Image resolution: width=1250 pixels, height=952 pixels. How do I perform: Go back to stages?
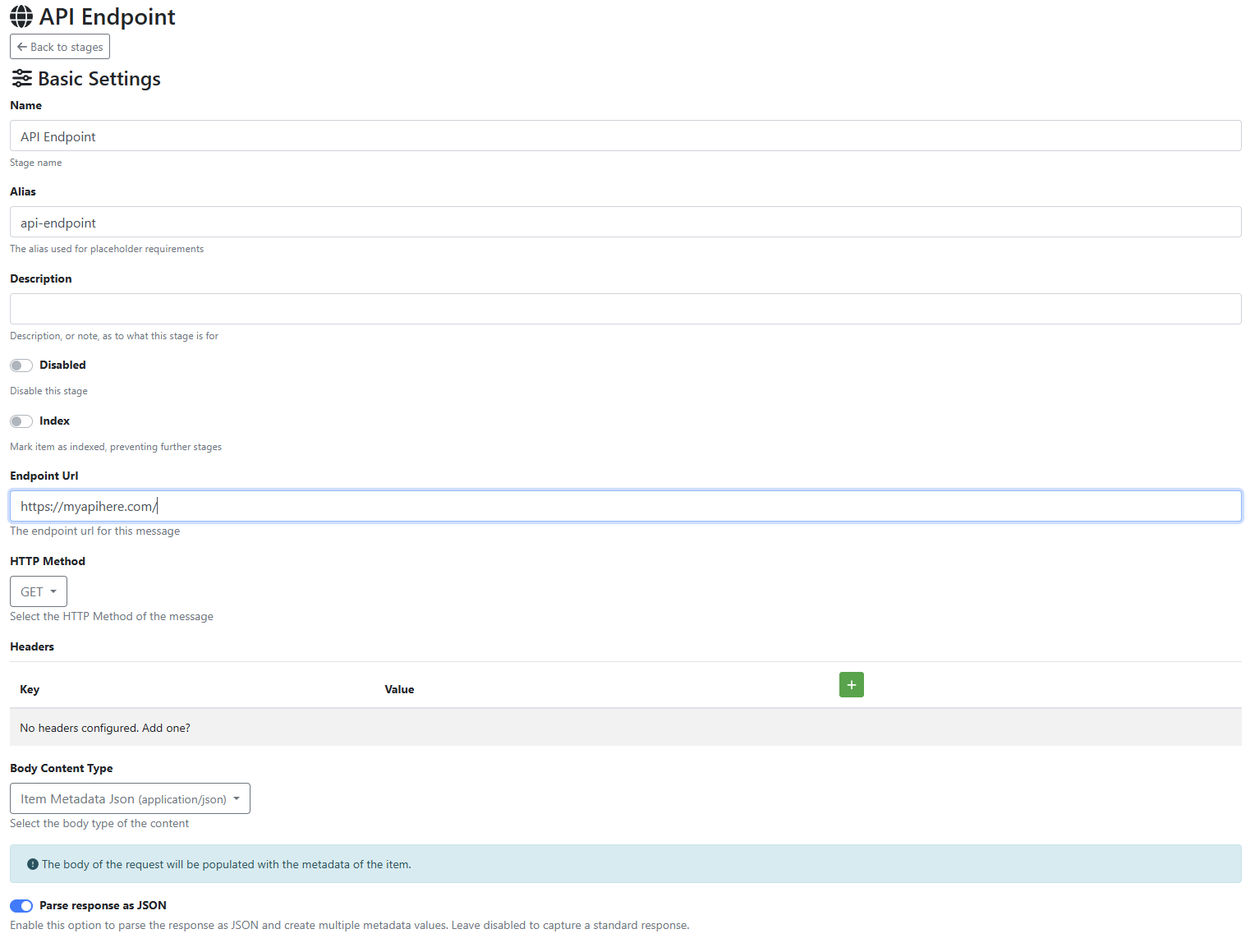60,47
